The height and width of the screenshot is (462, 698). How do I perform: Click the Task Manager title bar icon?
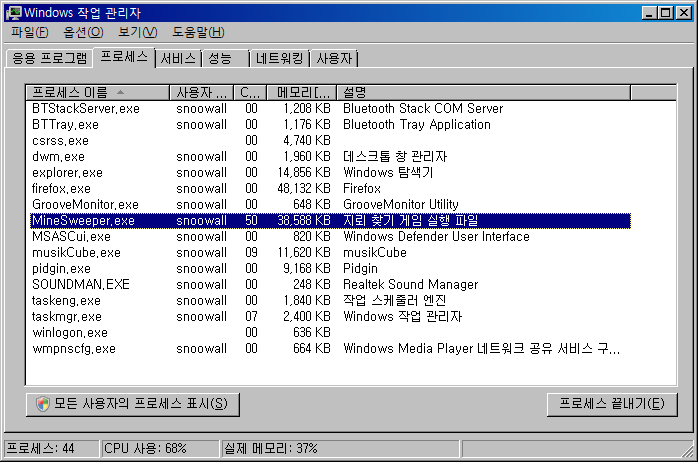point(14,12)
